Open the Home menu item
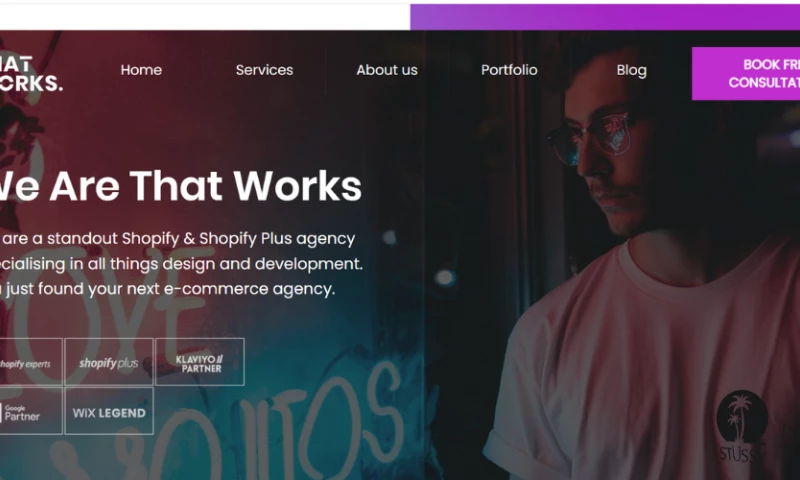Screen dimensions: 800x480 (x=141, y=70)
